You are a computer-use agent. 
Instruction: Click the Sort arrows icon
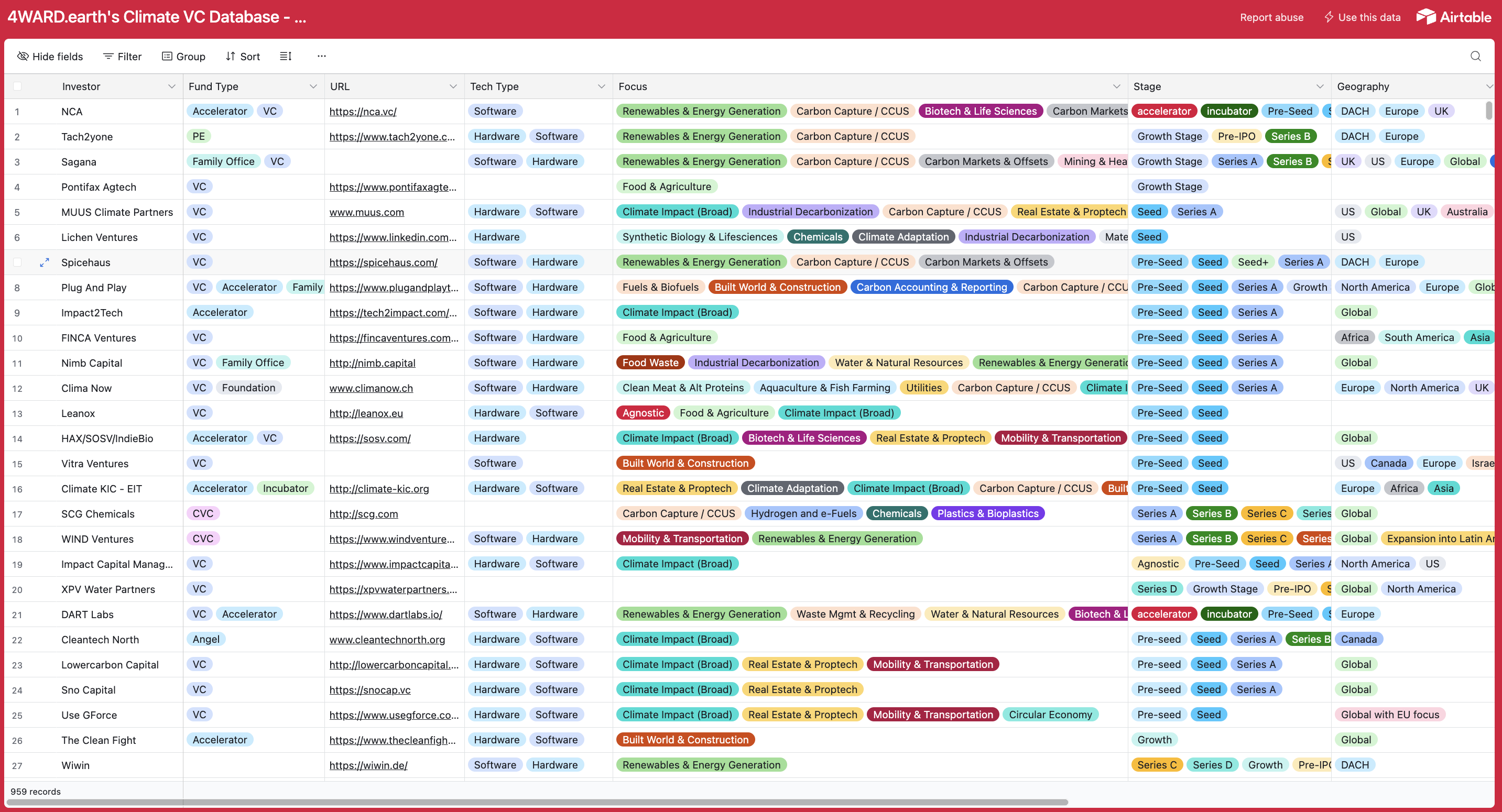point(230,56)
